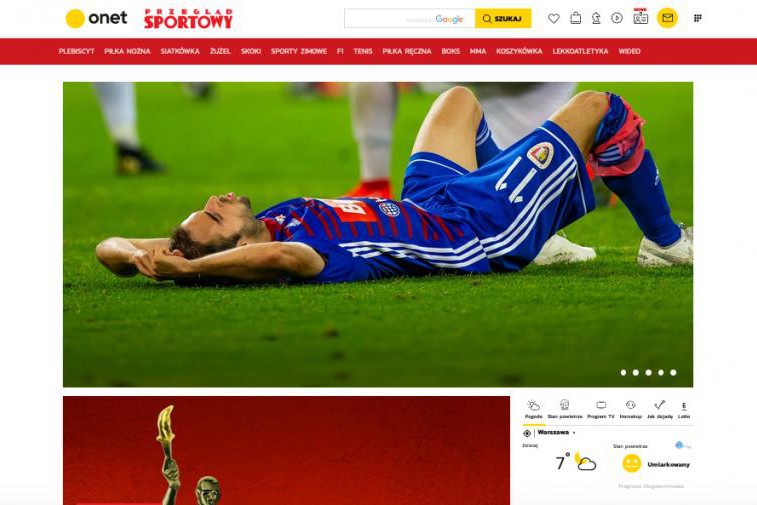
Task: Open the Sporty zimowe menu item
Action: pyautogui.click(x=299, y=51)
